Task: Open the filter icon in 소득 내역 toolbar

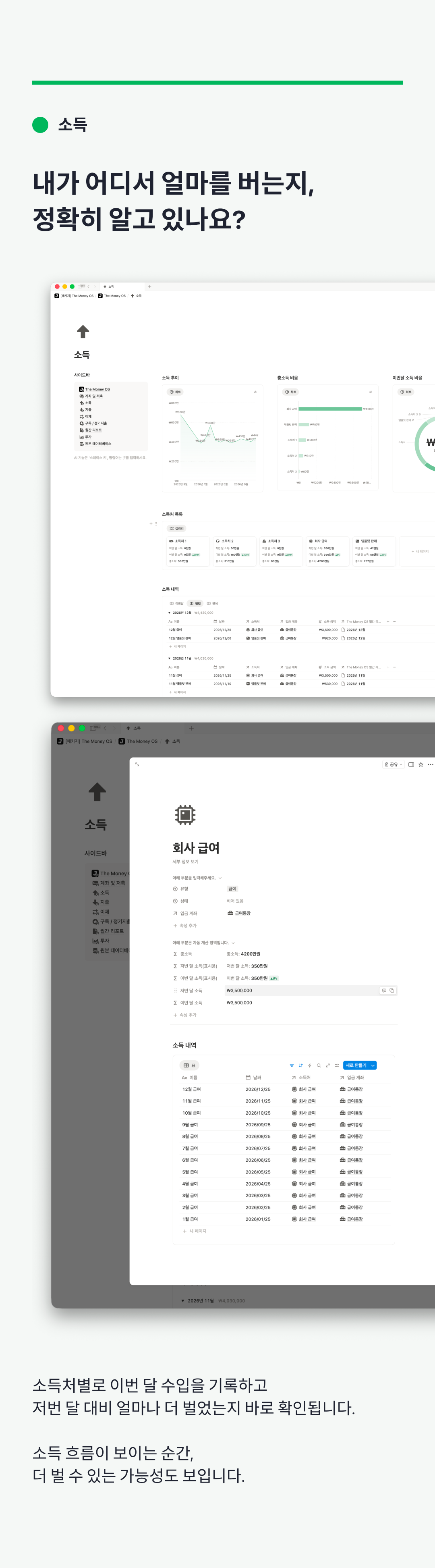Action: pos(292,1065)
